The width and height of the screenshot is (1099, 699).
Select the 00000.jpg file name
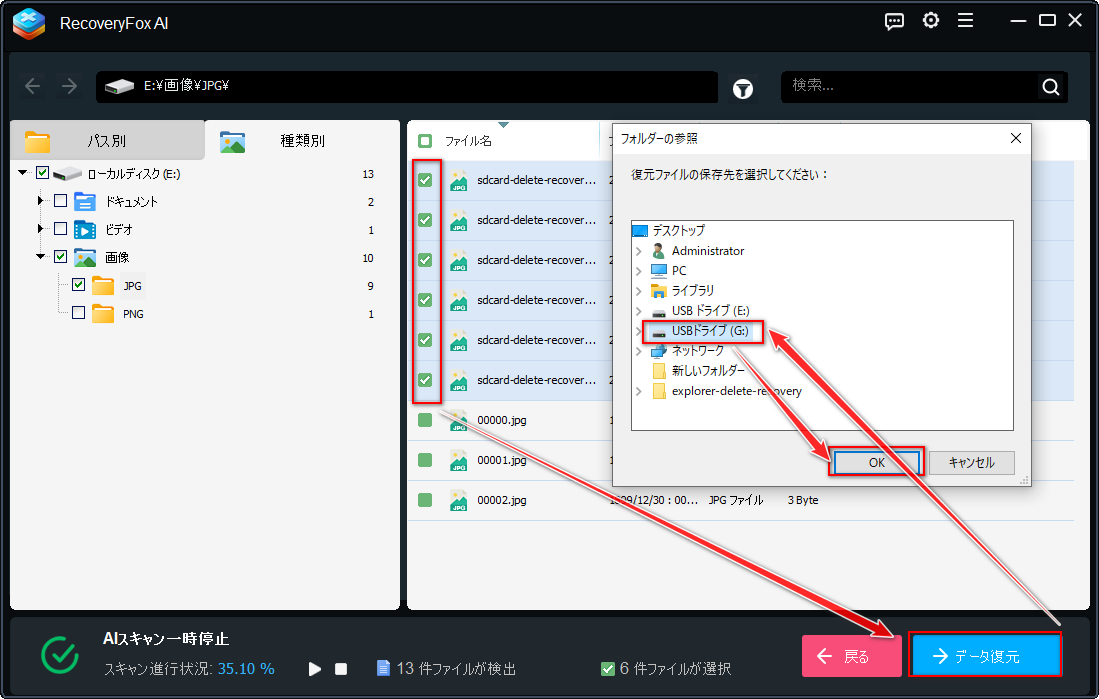(502, 420)
